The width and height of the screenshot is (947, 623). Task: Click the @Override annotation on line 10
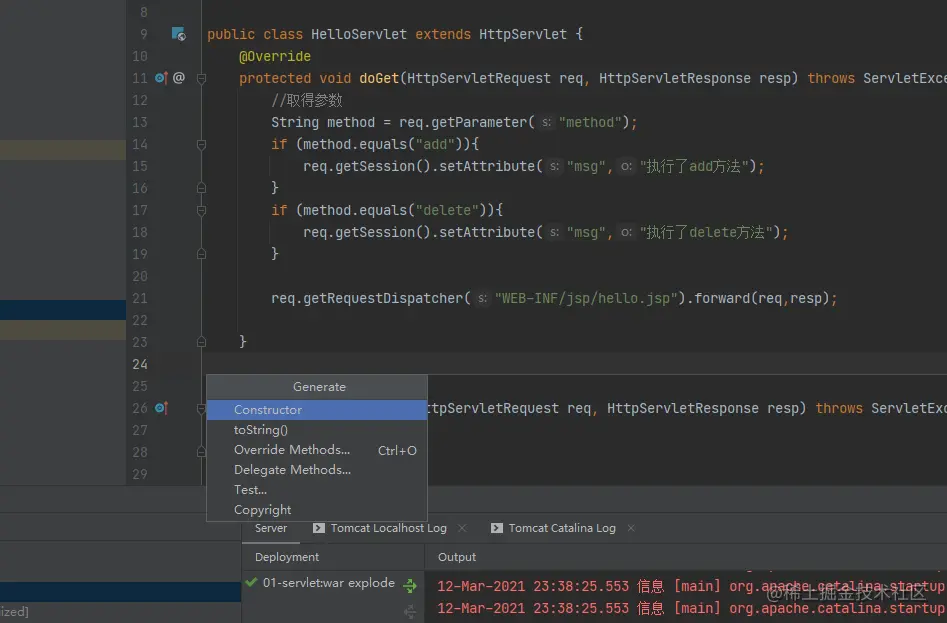(275, 56)
